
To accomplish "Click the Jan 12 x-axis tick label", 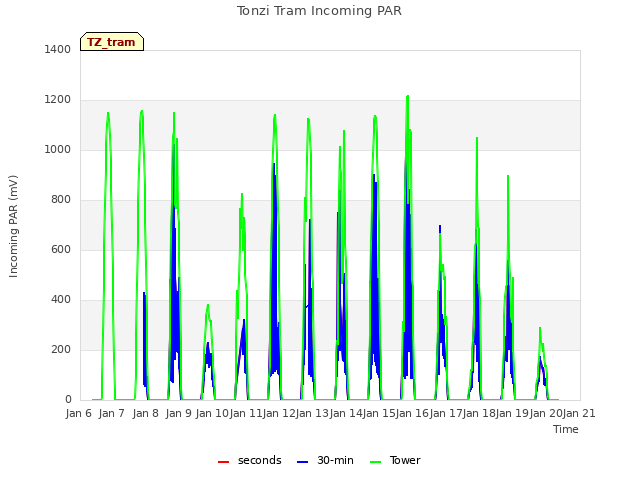I will [279, 413].
